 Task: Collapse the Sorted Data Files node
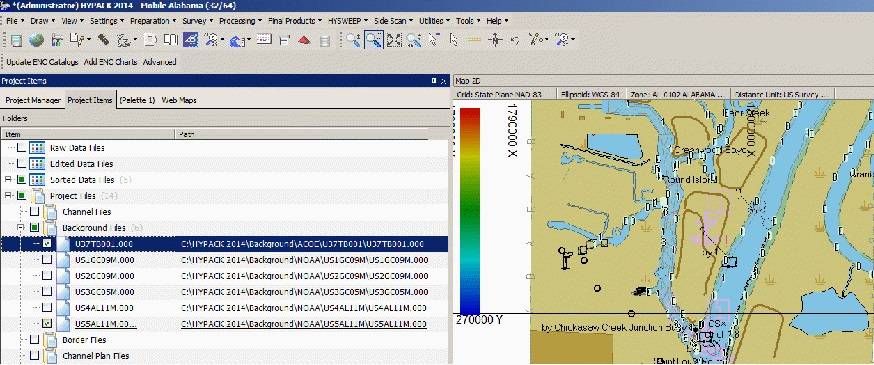[x=8, y=179]
